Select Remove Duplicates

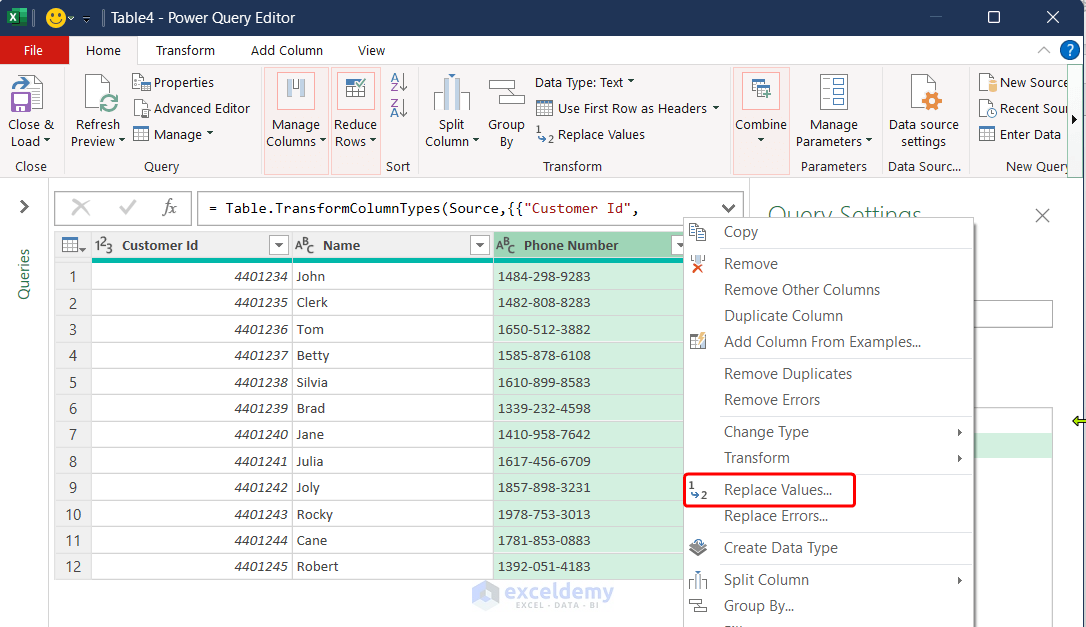click(829, 373)
